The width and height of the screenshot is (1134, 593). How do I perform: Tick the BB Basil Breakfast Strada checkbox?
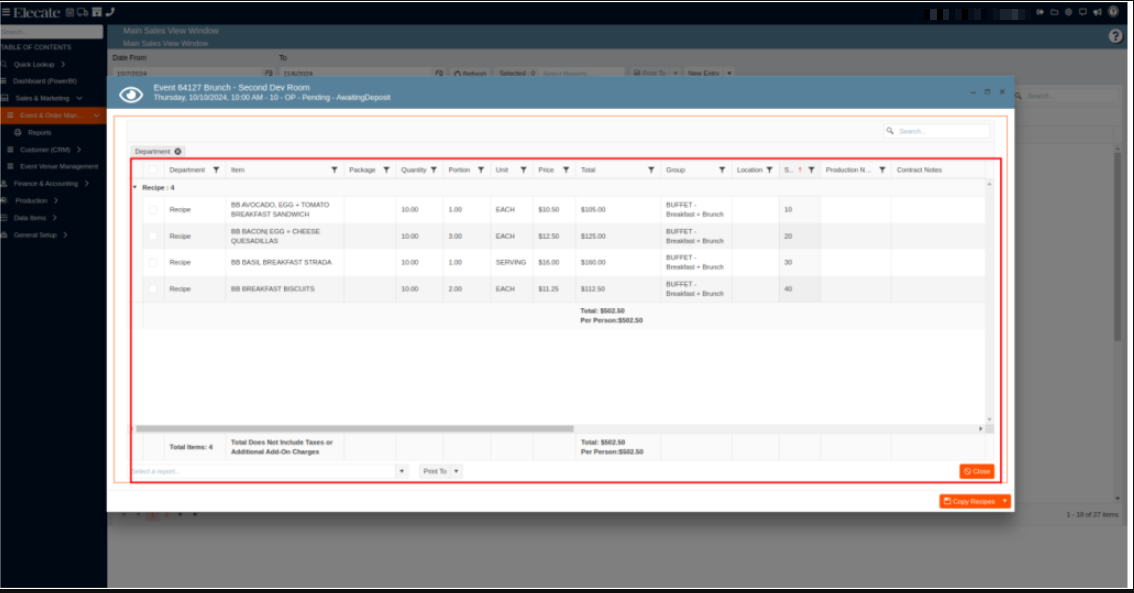153,262
